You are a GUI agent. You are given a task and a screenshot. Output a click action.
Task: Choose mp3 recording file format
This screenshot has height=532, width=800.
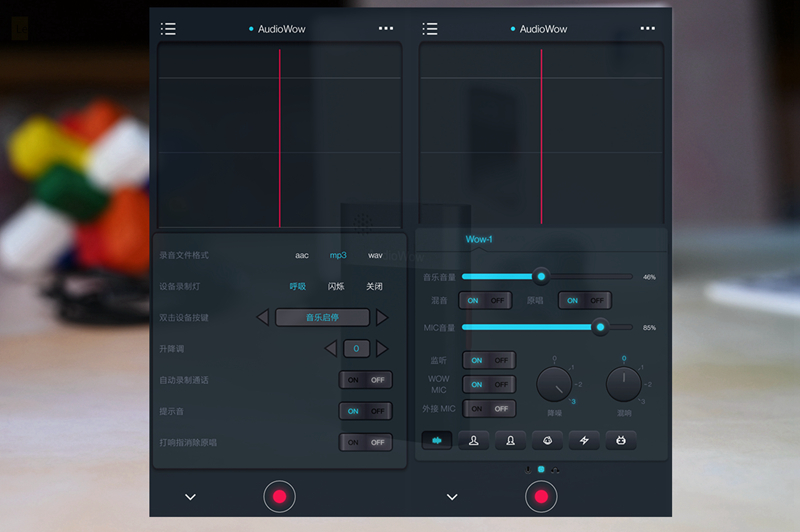coord(338,255)
